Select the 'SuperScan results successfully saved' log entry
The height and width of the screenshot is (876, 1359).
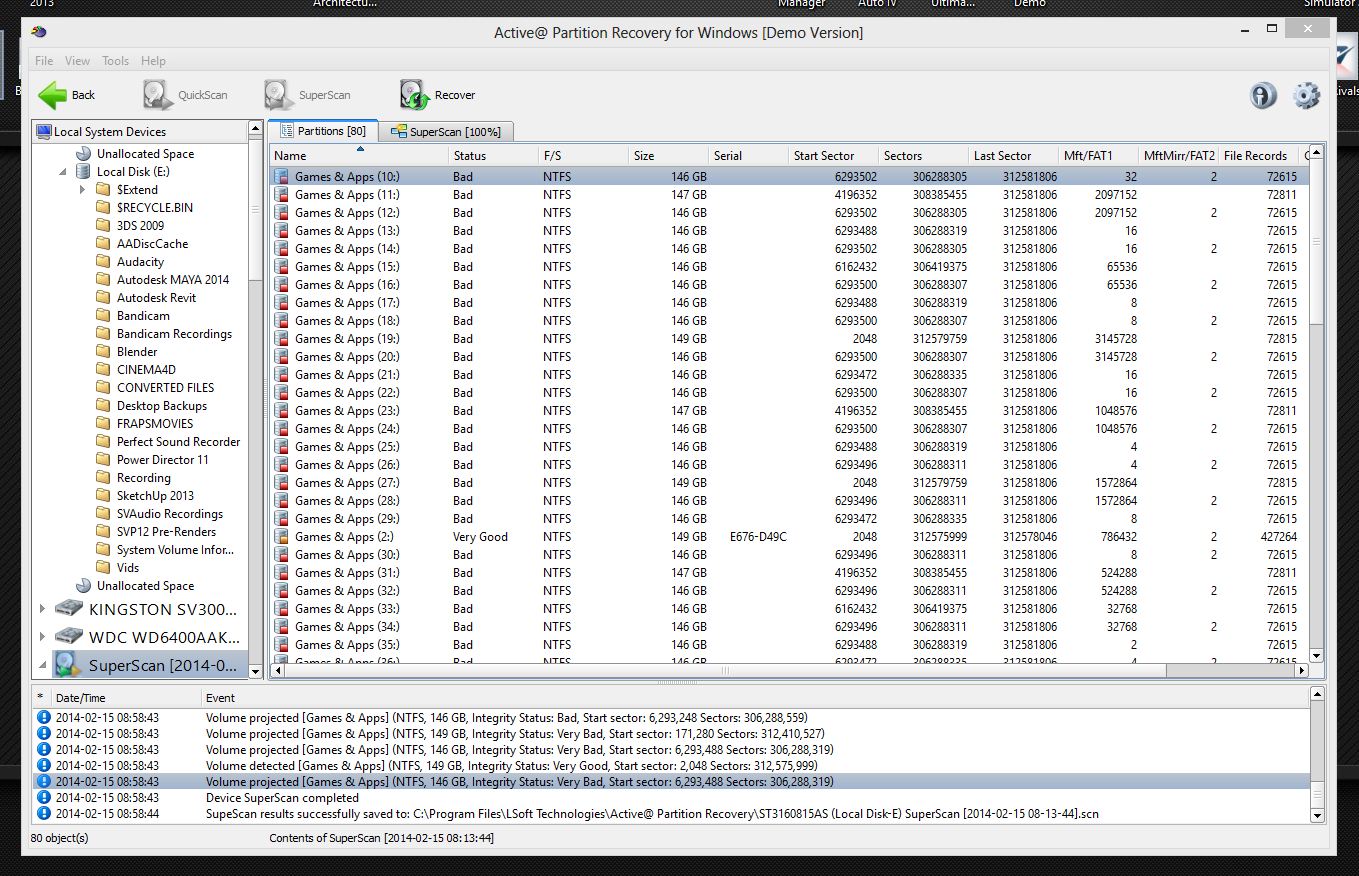[x=671, y=814]
